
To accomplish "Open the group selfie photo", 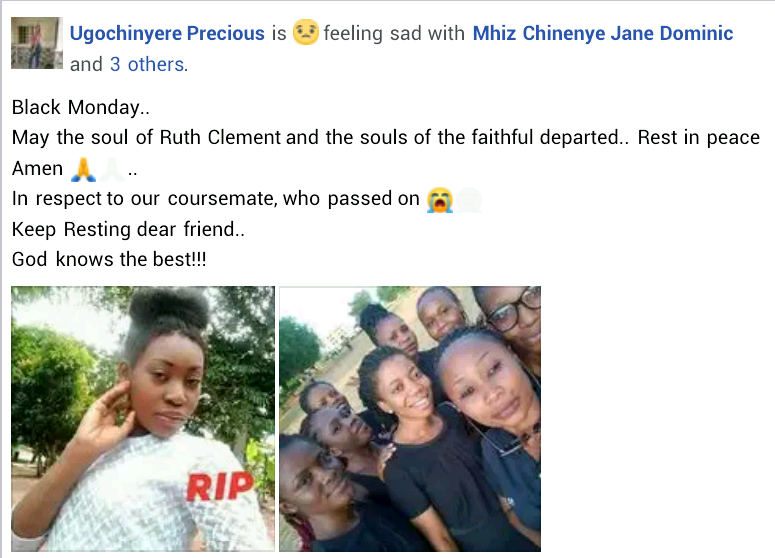I will (410, 419).
